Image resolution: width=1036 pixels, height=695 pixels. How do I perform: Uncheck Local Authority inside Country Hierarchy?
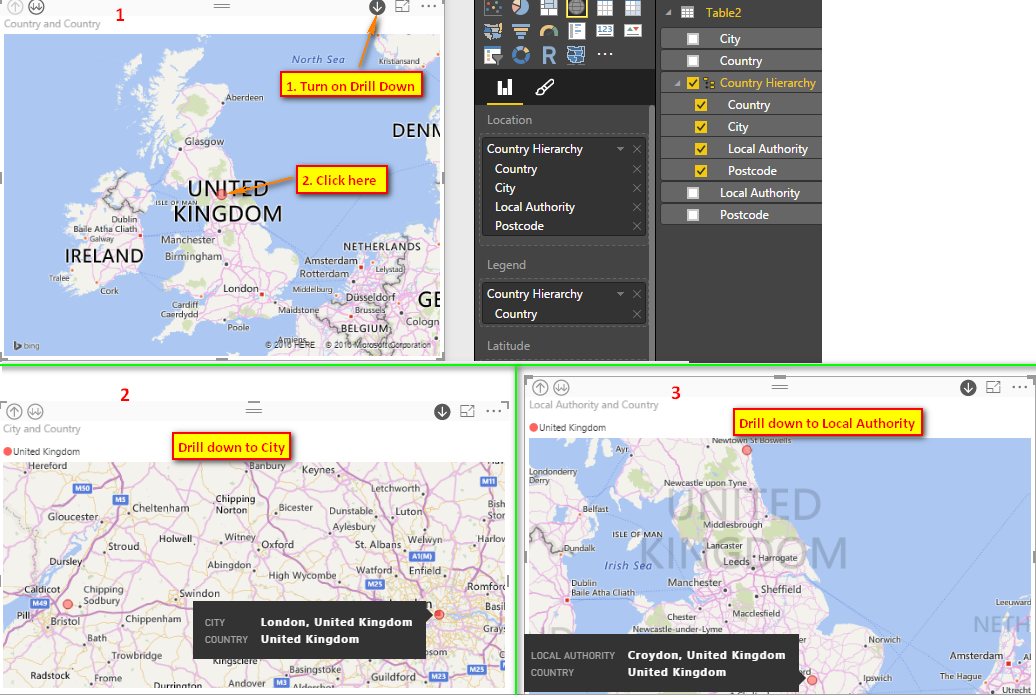701,149
